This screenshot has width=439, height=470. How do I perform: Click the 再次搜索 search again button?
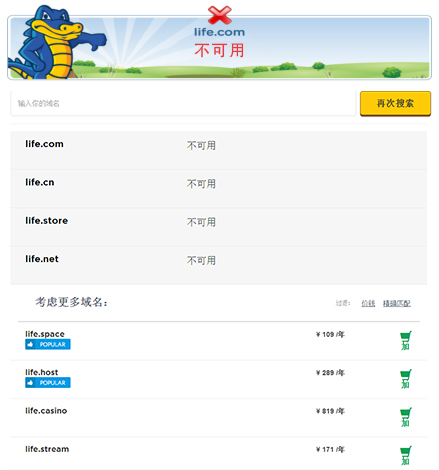[x=395, y=103]
